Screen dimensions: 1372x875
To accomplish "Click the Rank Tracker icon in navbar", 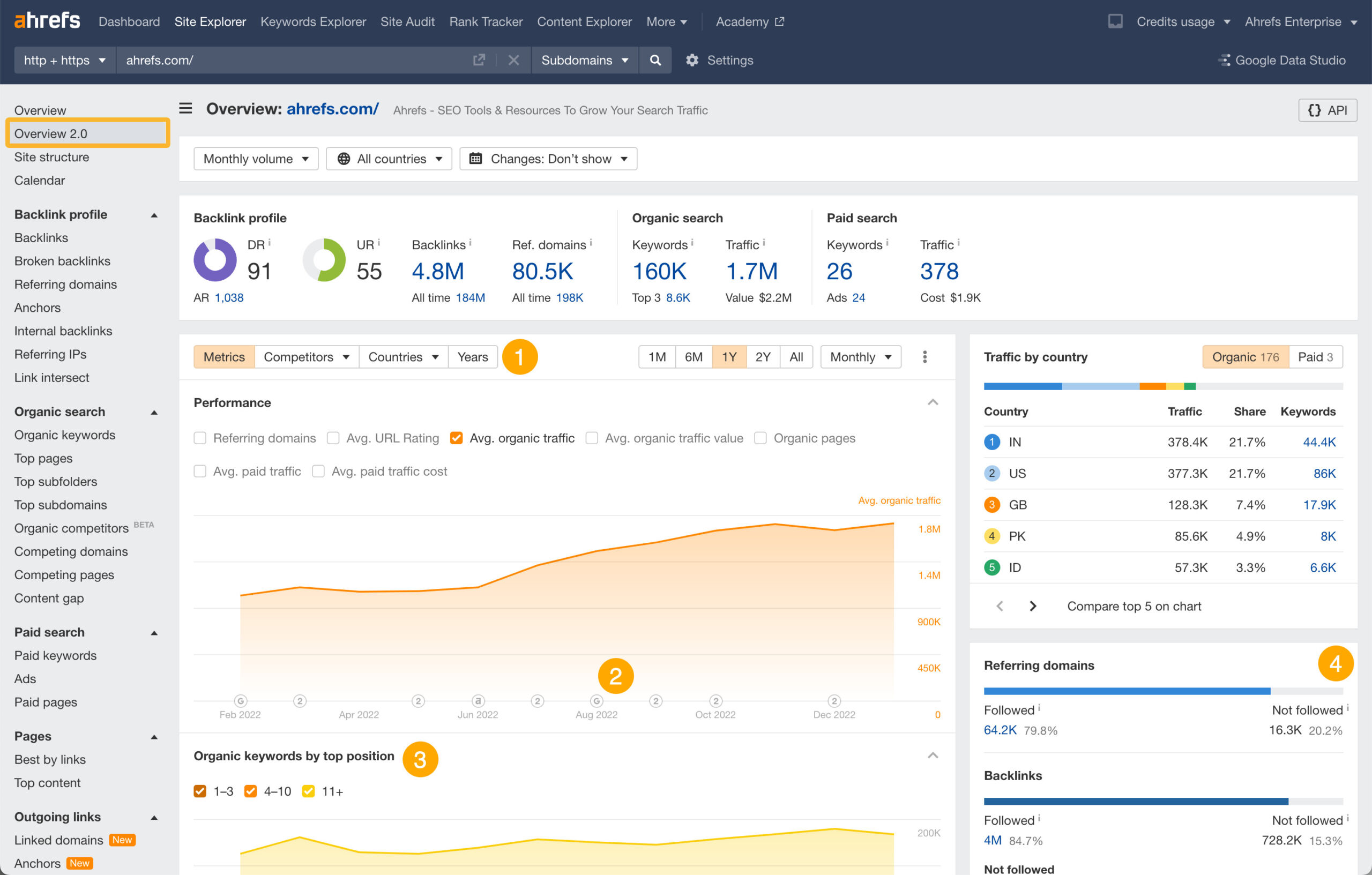I will [483, 21].
